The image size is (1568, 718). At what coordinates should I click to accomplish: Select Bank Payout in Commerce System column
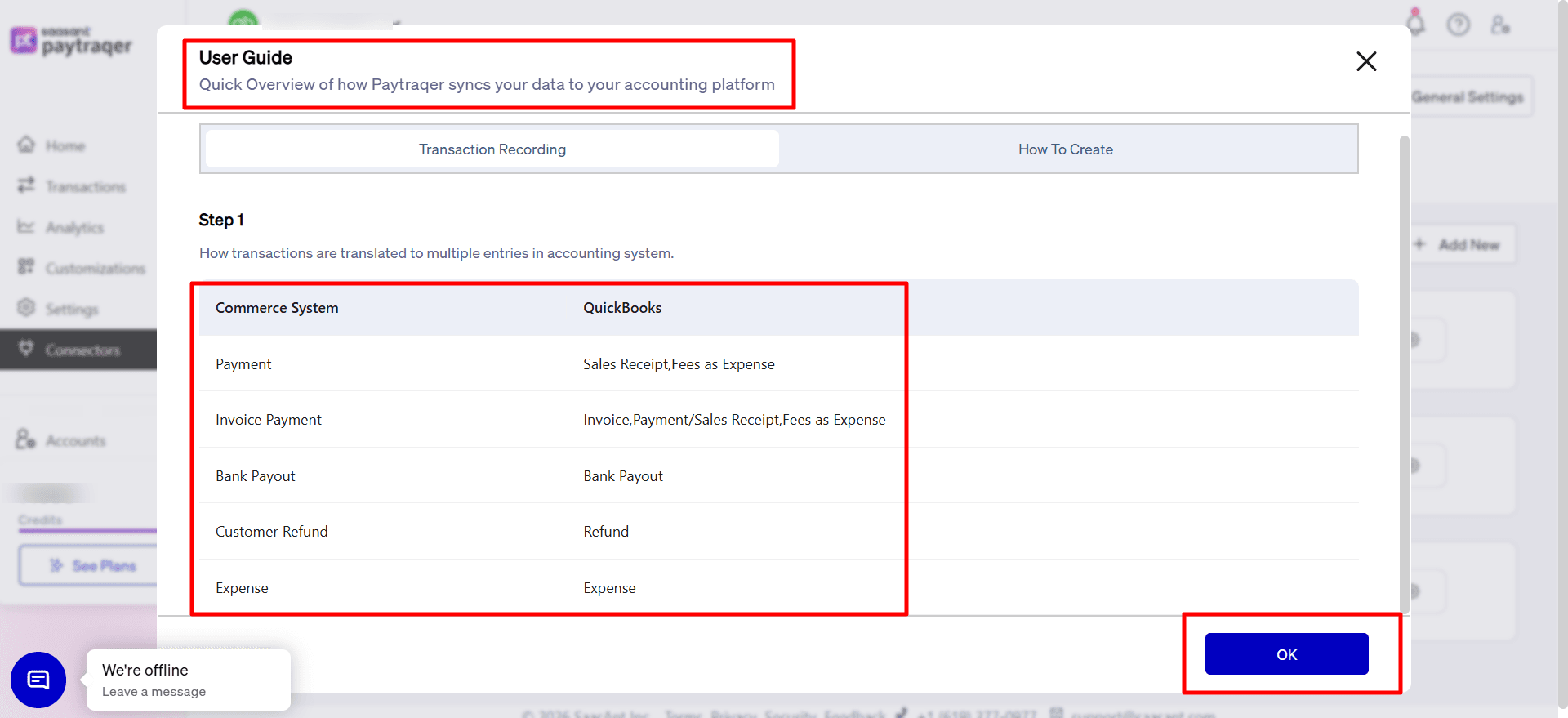coord(256,476)
